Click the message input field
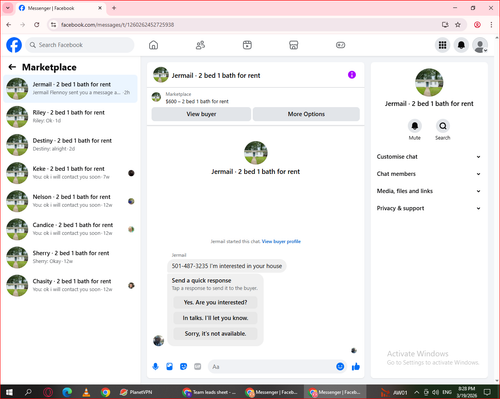This screenshot has width=500, height=399. pyautogui.click(x=272, y=367)
